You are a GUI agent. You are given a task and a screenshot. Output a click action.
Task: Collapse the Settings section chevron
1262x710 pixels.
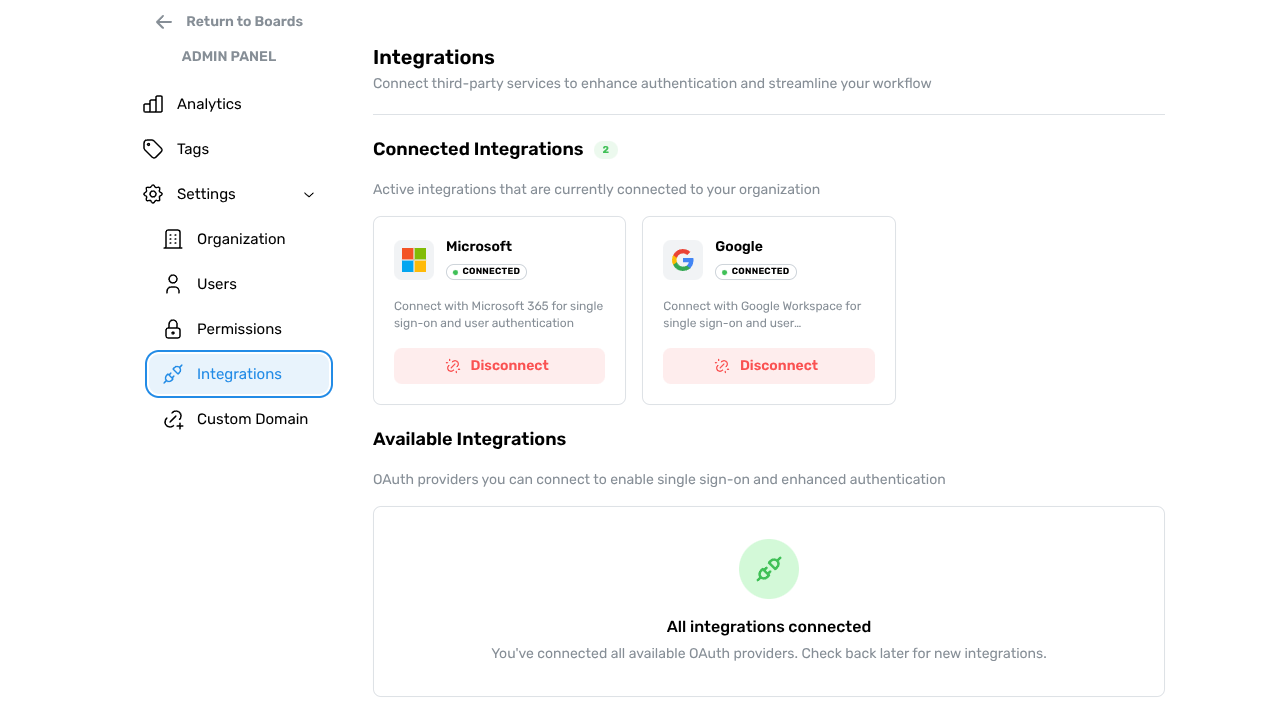[309, 195]
